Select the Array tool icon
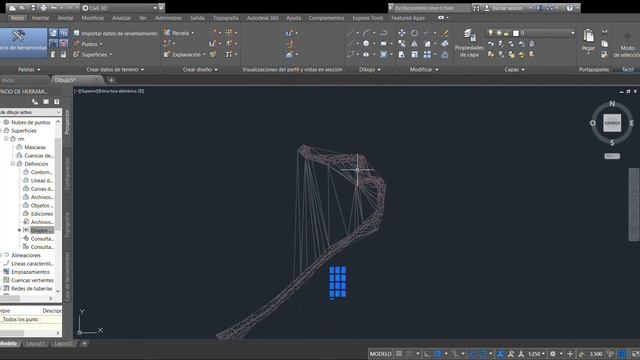The height and width of the screenshot is (360, 640). coord(427,54)
